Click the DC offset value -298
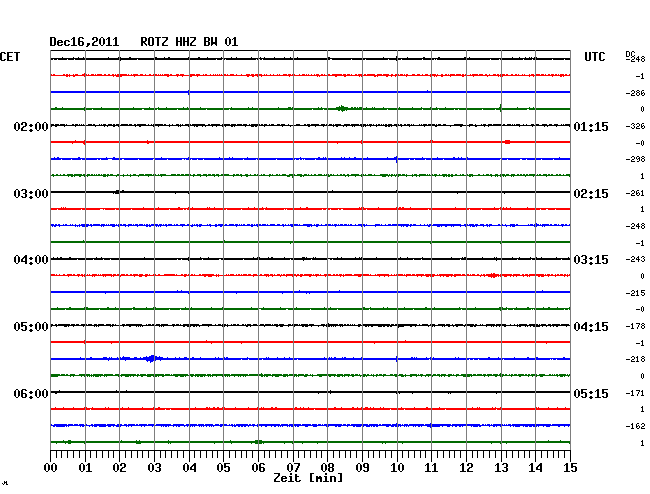 click(635, 159)
